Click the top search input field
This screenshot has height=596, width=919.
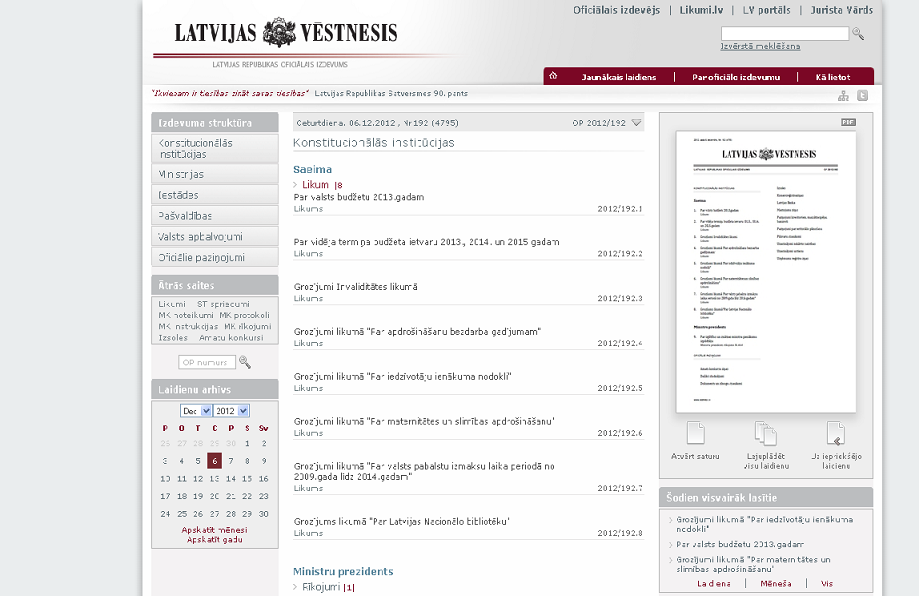[x=784, y=33]
